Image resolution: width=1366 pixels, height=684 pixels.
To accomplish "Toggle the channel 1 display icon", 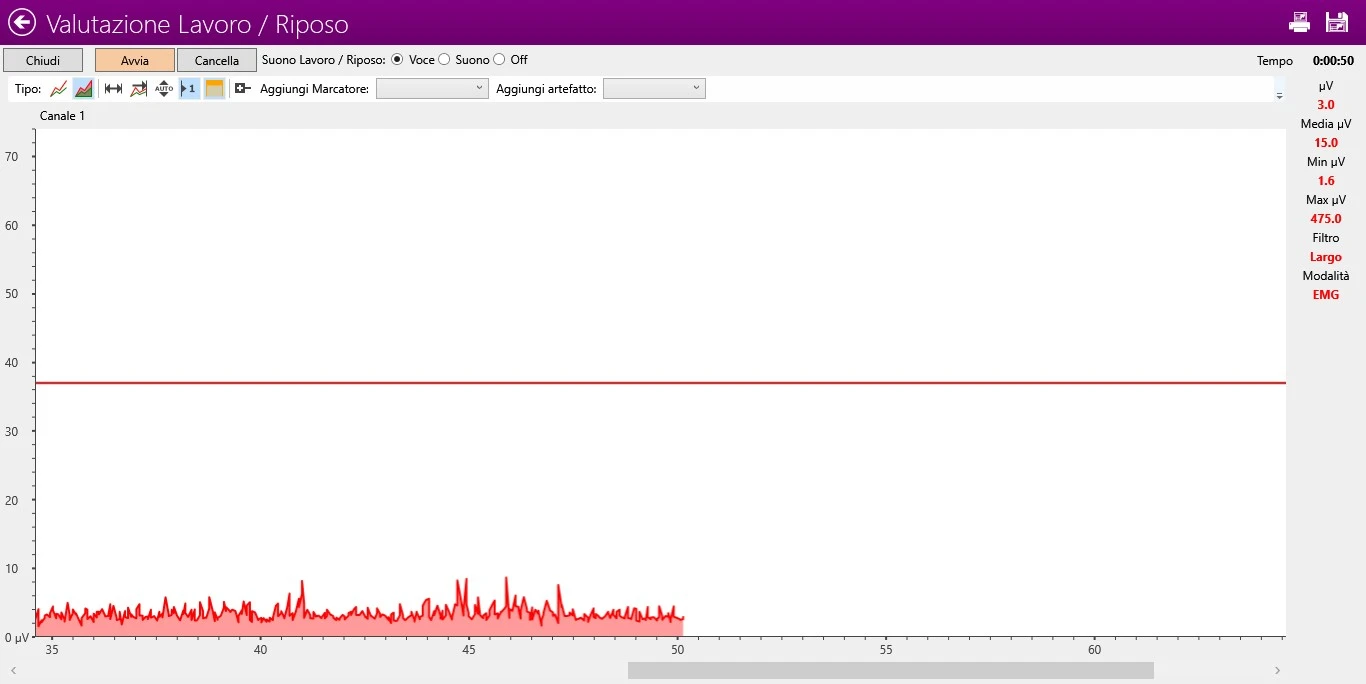I will pos(188,89).
